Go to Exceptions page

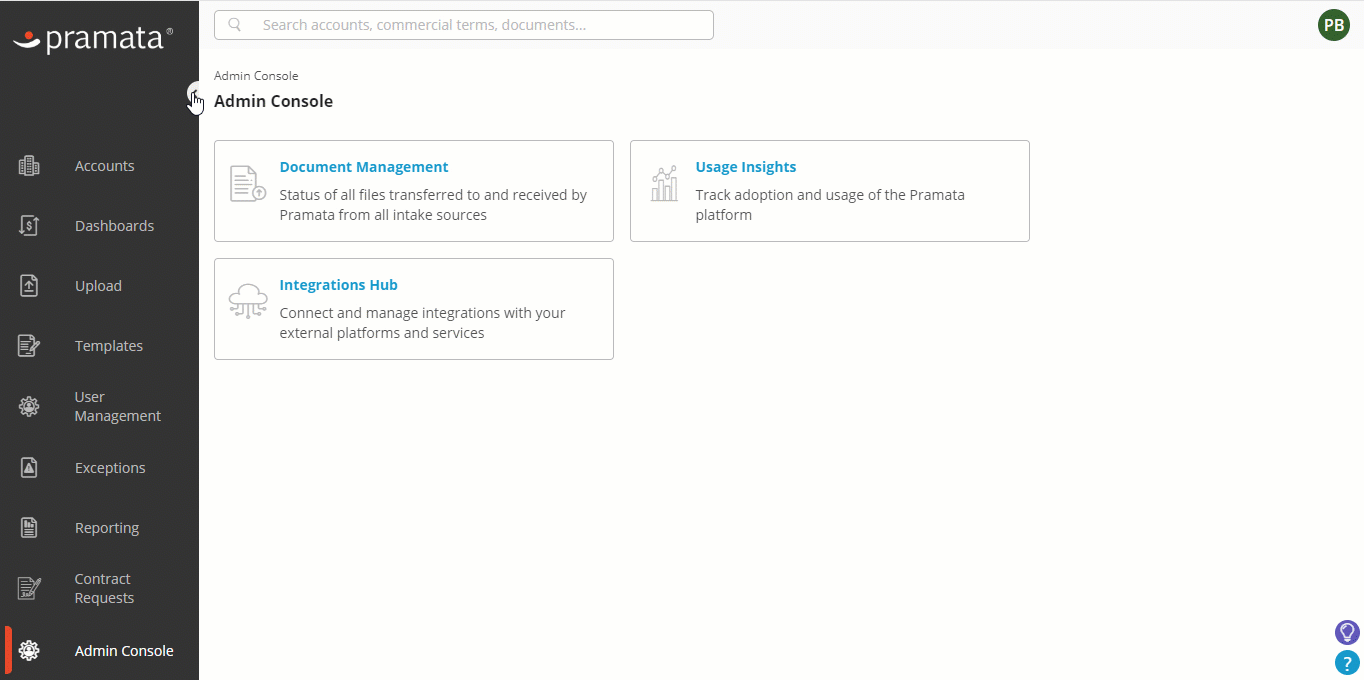(110, 468)
